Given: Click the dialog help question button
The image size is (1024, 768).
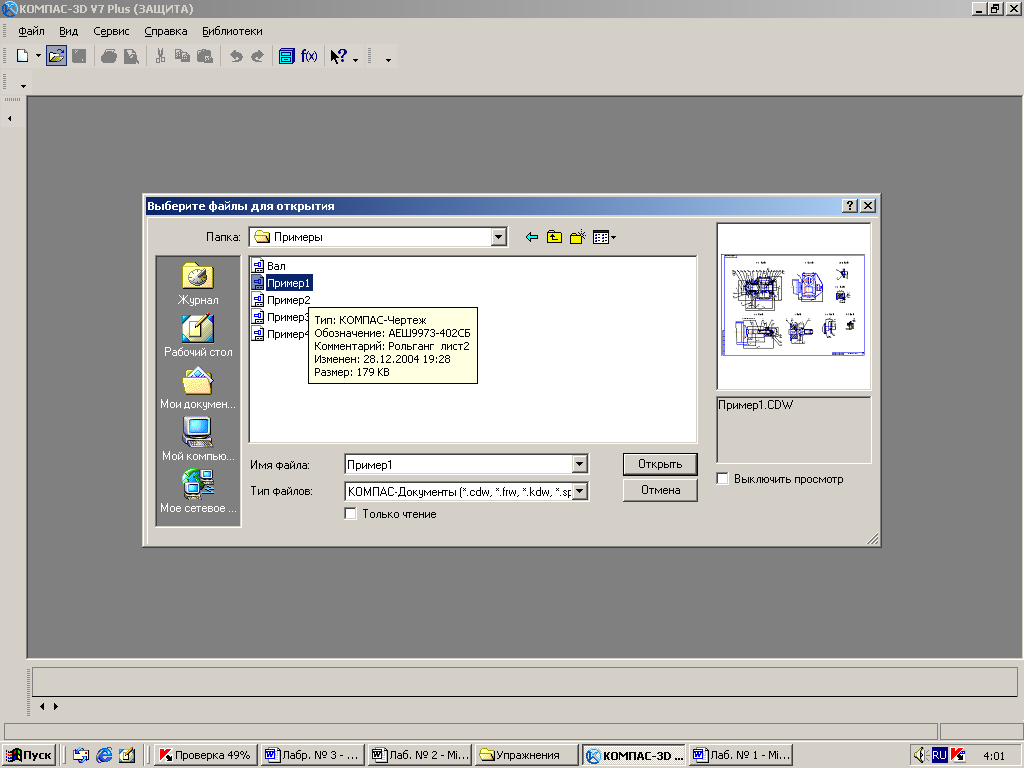Looking at the screenshot, I should pos(850,206).
